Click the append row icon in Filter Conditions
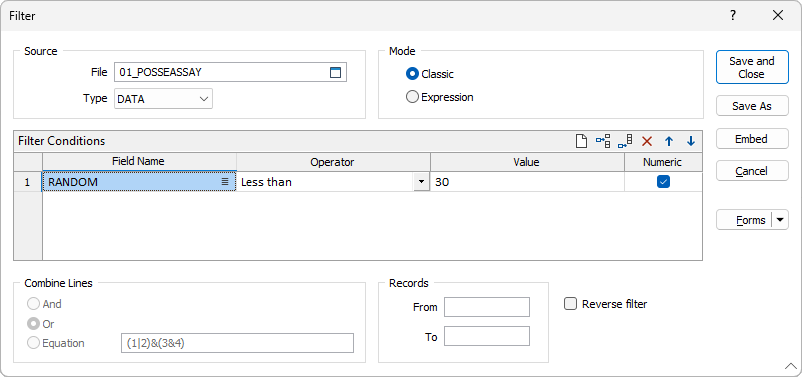Screen dimensions: 802x377 tap(625, 141)
